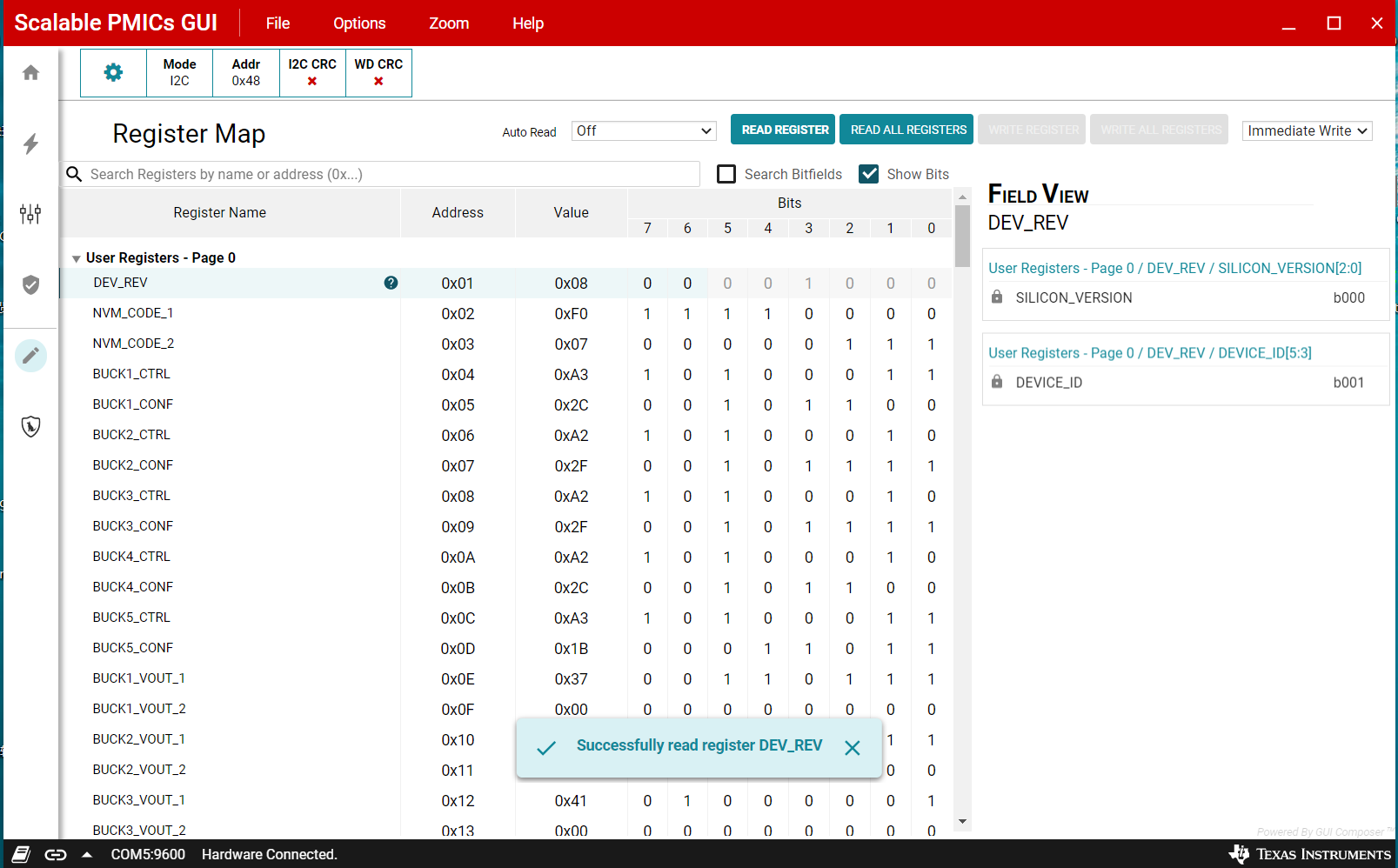Click the register search input field
Image resolution: width=1398 pixels, height=868 pixels.
(x=391, y=174)
